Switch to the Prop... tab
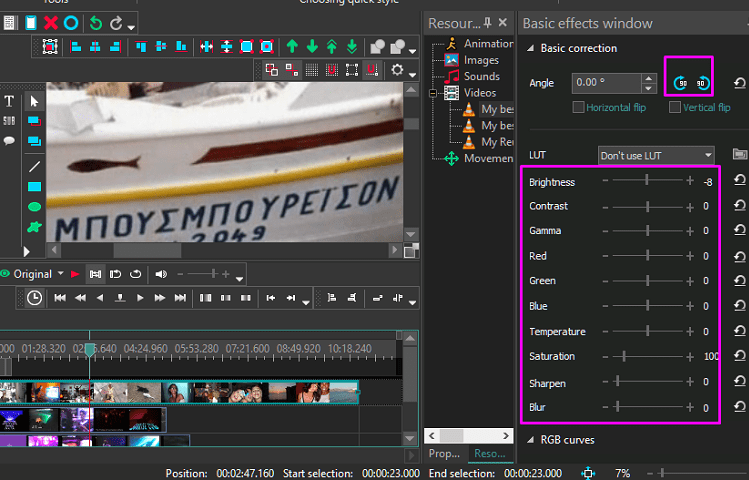 point(444,454)
